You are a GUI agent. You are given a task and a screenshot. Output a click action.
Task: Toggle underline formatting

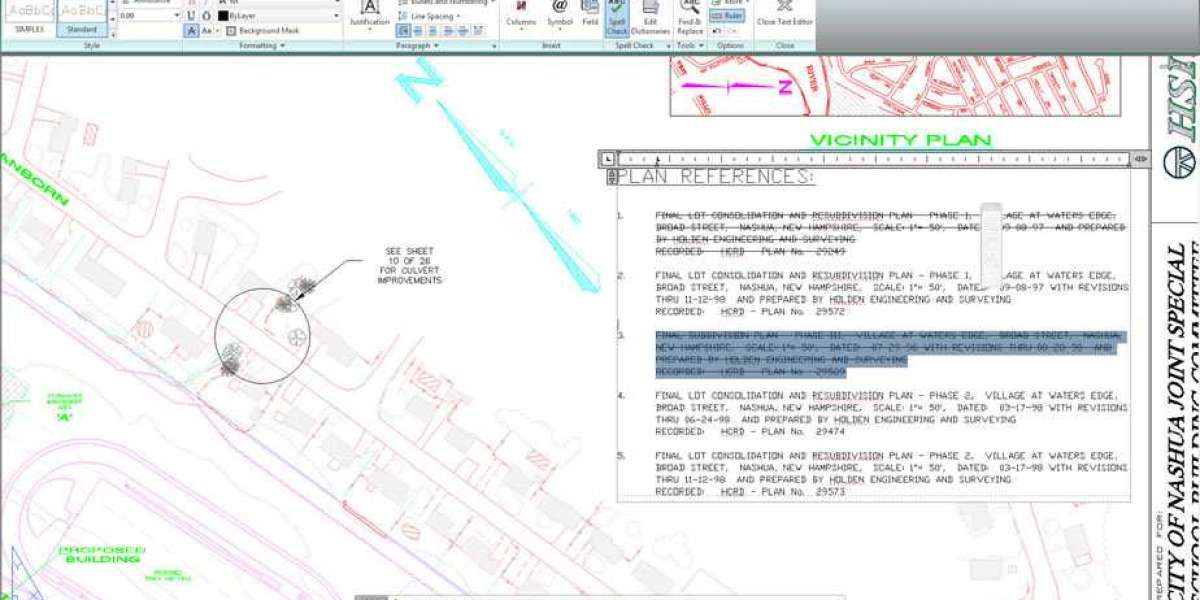point(191,16)
